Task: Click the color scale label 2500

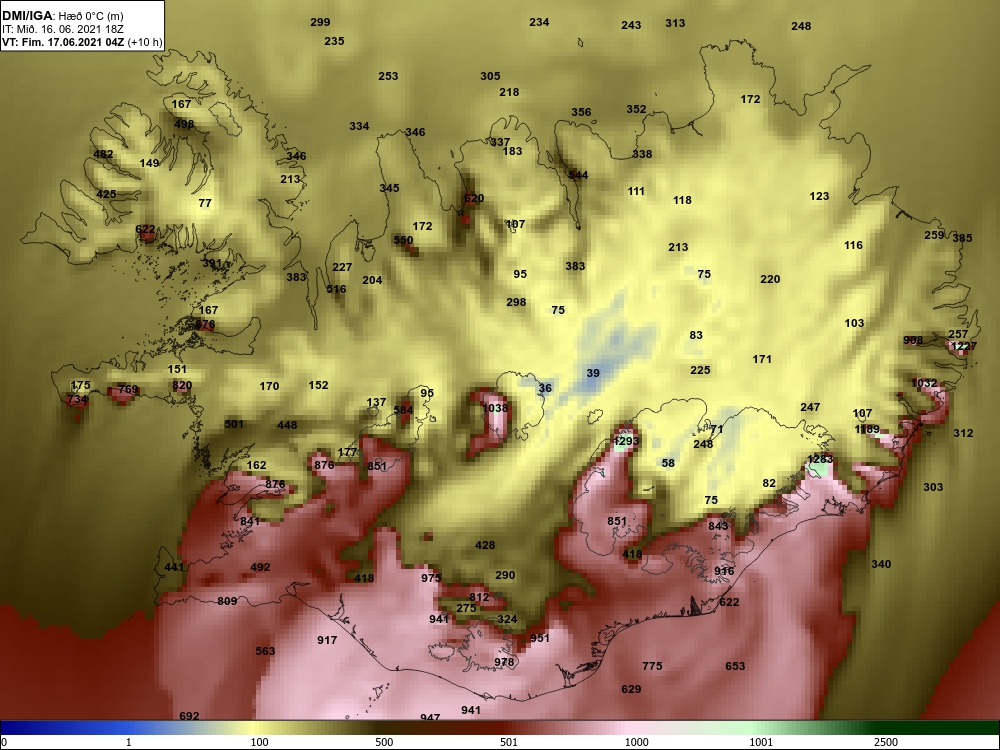Action: pos(886,742)
